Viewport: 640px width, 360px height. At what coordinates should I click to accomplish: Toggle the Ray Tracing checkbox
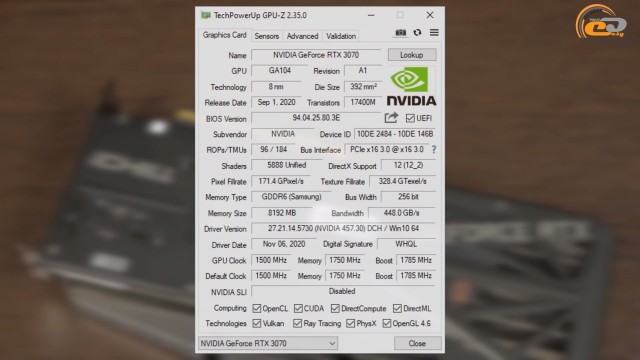[x=298, y=323]
